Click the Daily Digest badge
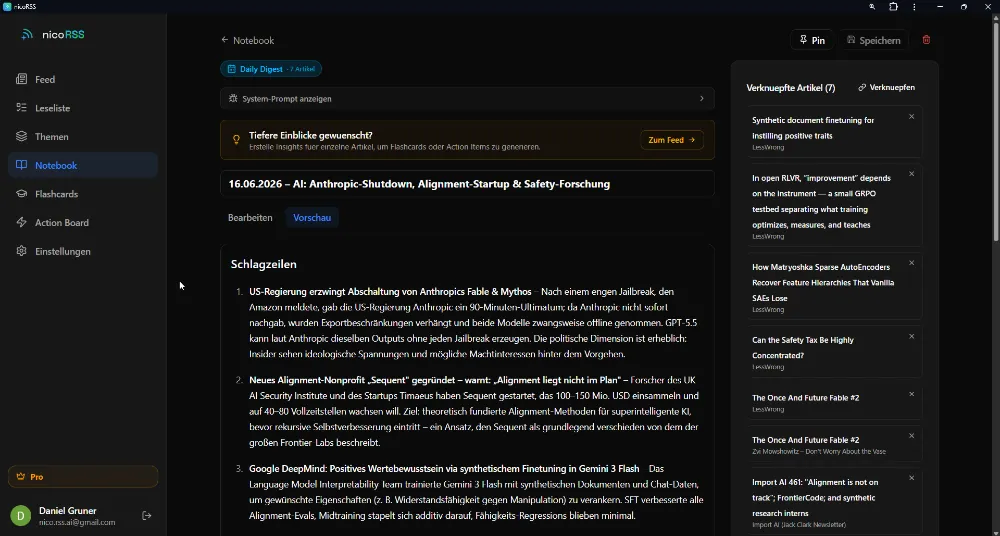This screenshot has width=1000, height=536. (x=271, y=69)
